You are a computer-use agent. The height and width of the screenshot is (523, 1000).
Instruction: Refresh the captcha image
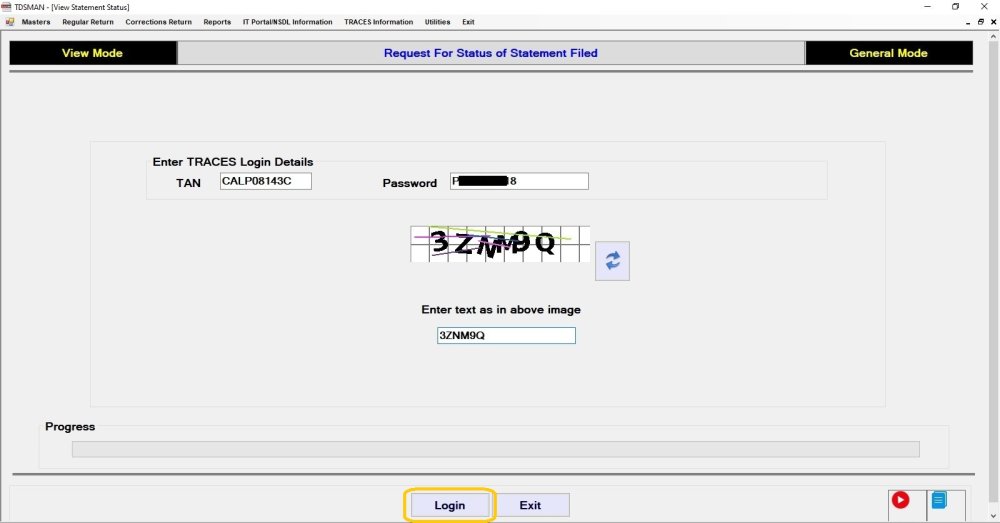pos(612,261)
